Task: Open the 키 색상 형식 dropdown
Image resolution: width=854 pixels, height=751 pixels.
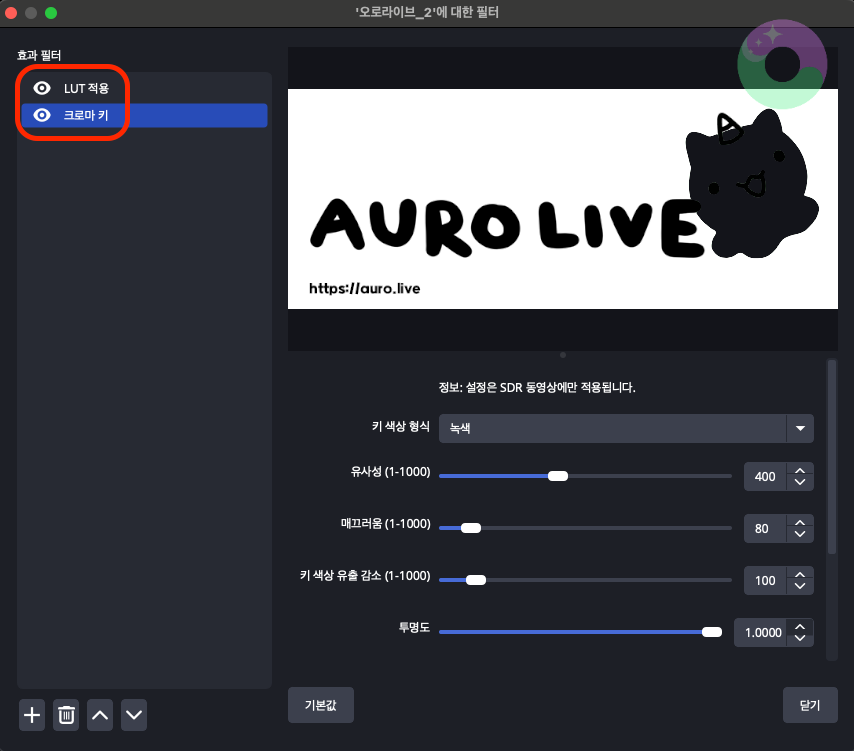Action: tap(626, 428)
